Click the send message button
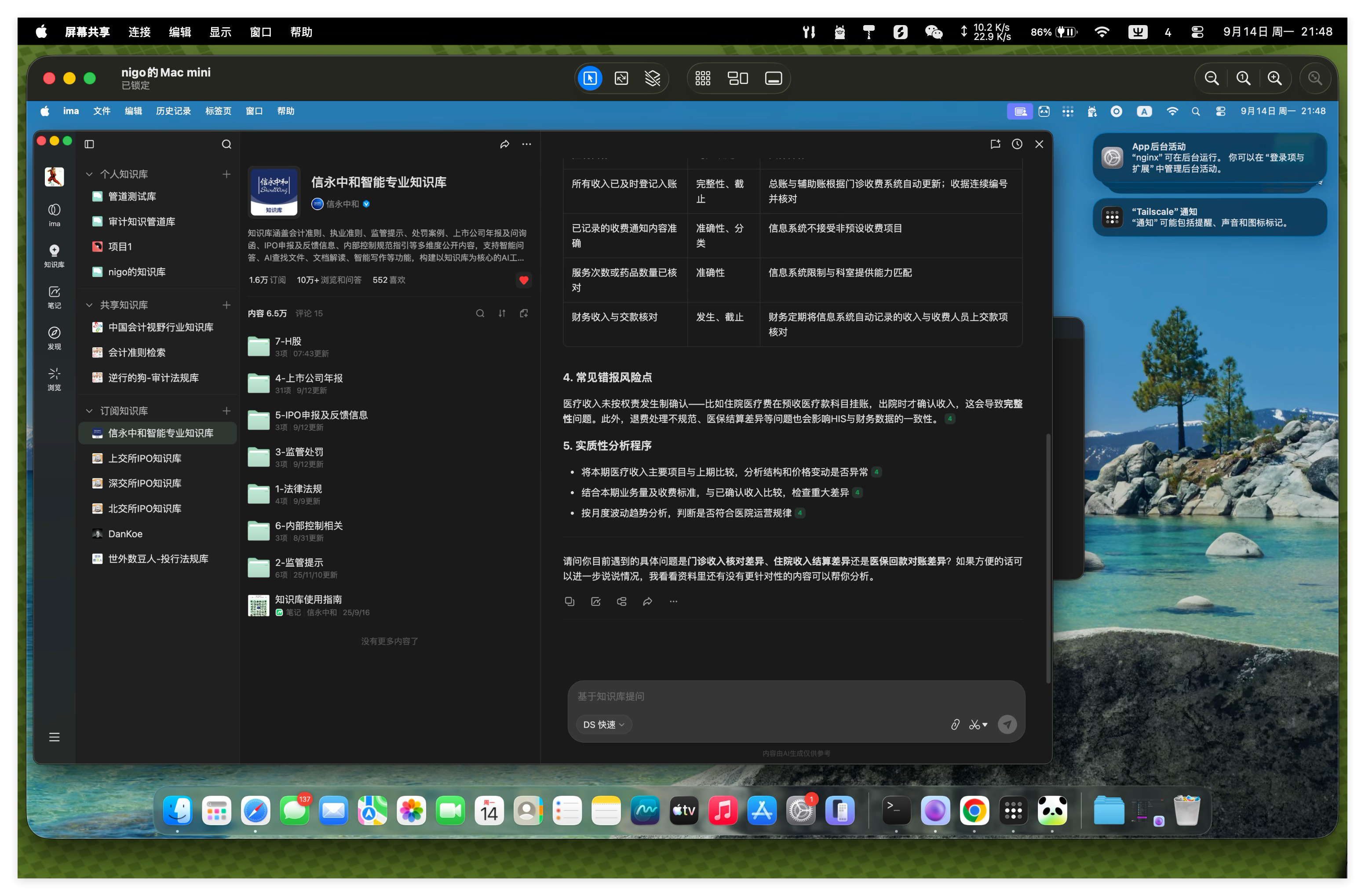The image size is (1365, 896). point(1007,725)
